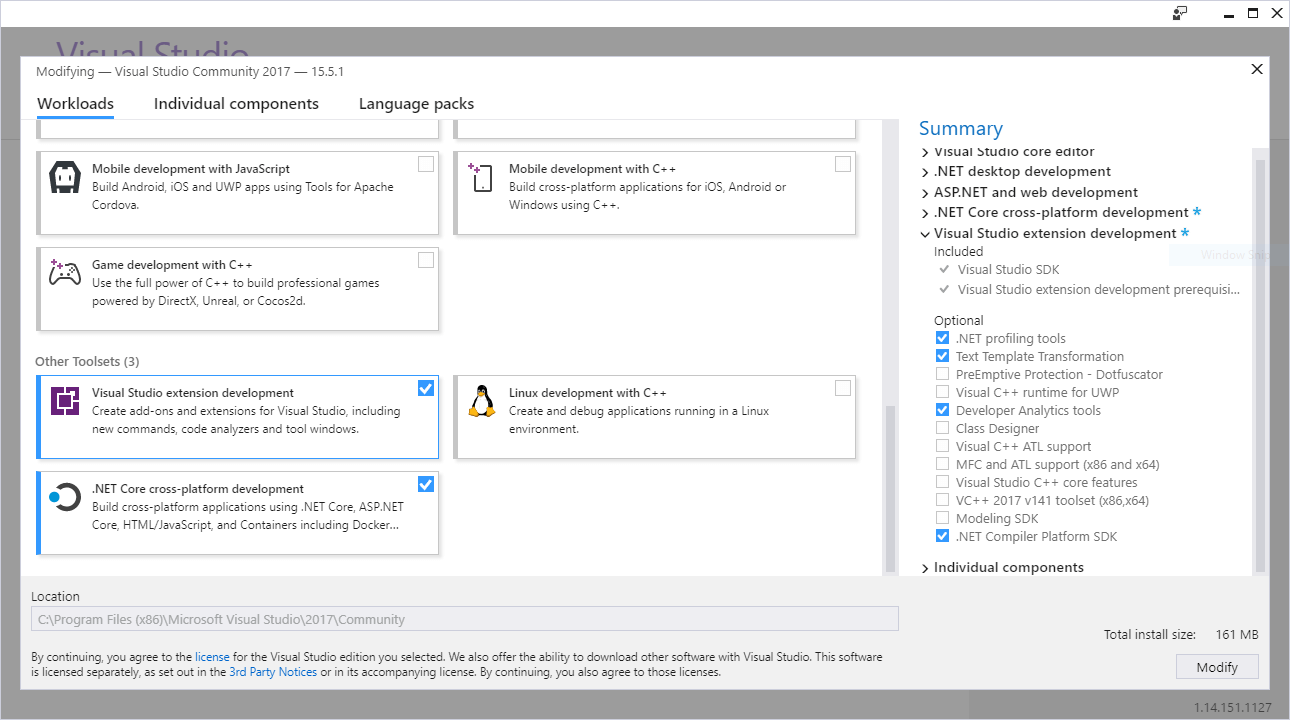Expand Visual Studio core editor in Summary
This screenshot has height=720, width=1290.
point(925,152)
